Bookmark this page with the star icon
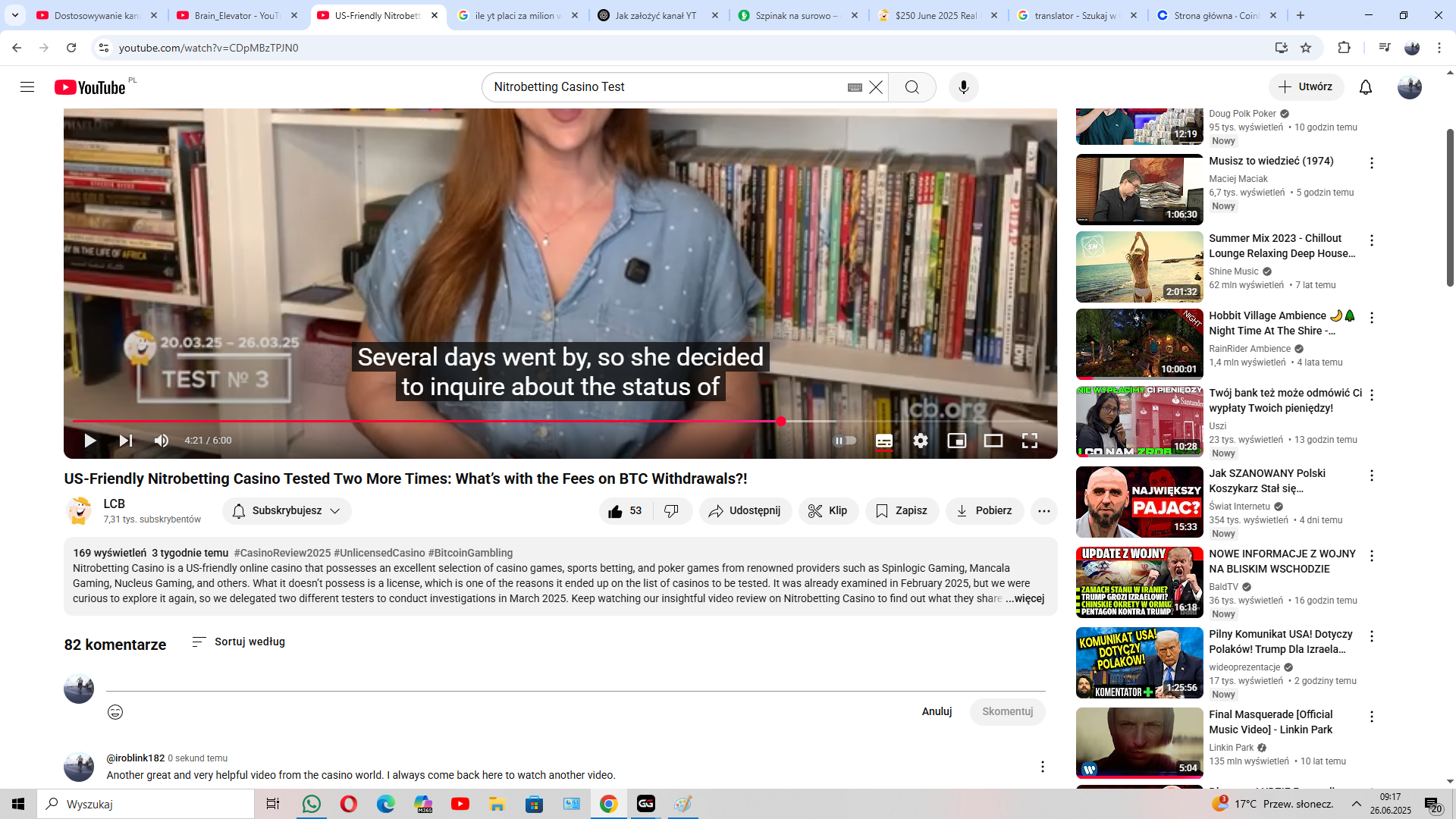Screen dimensions: 1456x819 pyautogui.click(x=1306, y=48)
